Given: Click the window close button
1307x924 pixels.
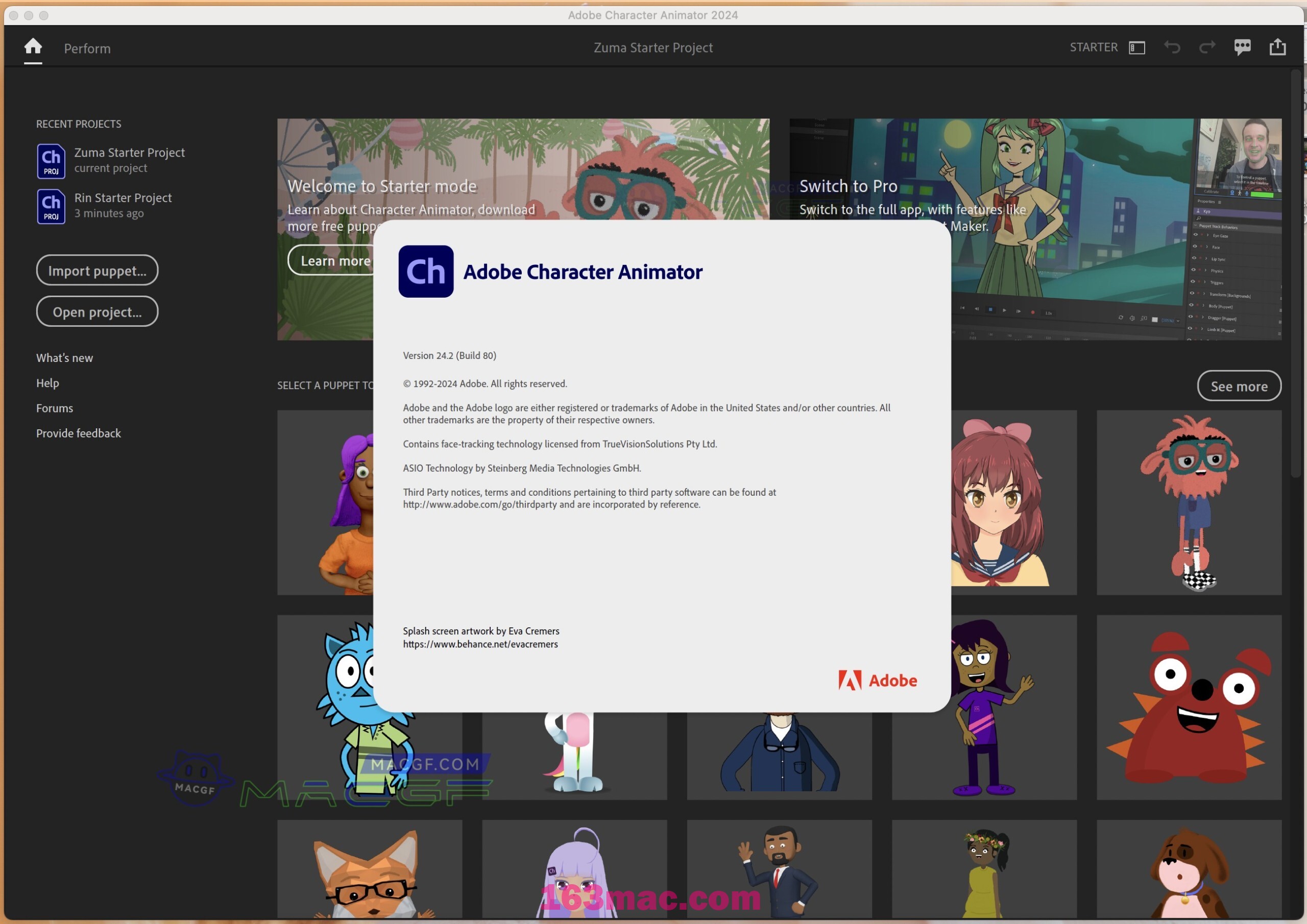Looking at the screenshot, I should 14,15.
